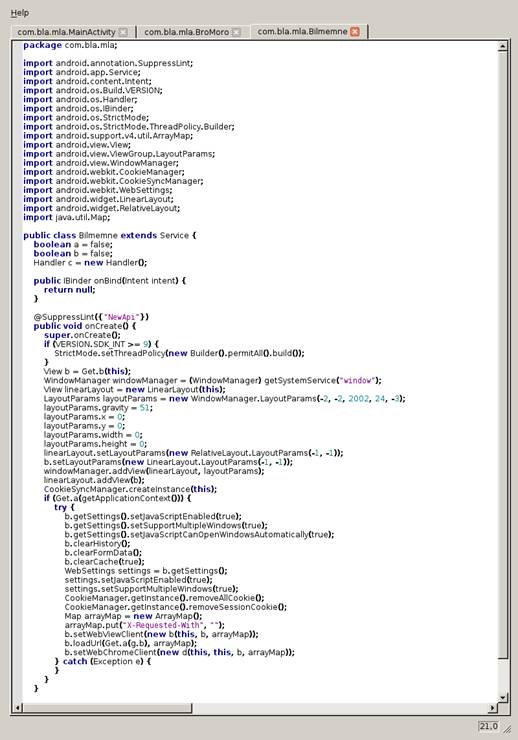Click the horizontal scrollbar left arrow
518x740 pixels.
tap(18, 708)
